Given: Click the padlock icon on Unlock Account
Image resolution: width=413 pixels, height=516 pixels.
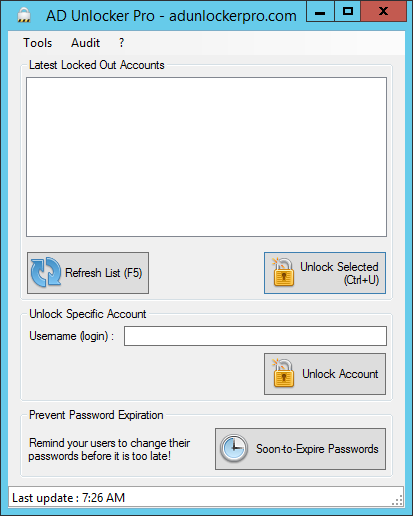Looking at the screenshot, I should [x=283, y=373].
